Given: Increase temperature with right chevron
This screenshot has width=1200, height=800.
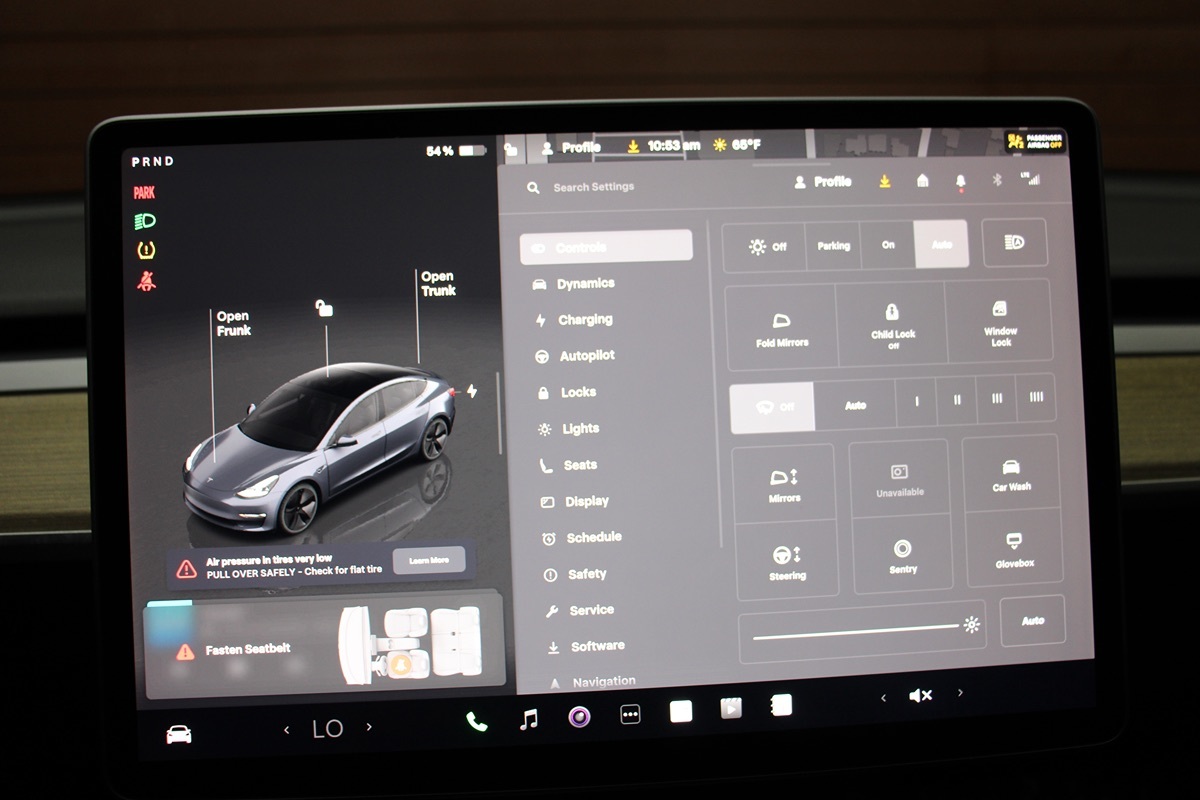Looking at the screenshot, I should pyautogui.click(x=369, y=728).
